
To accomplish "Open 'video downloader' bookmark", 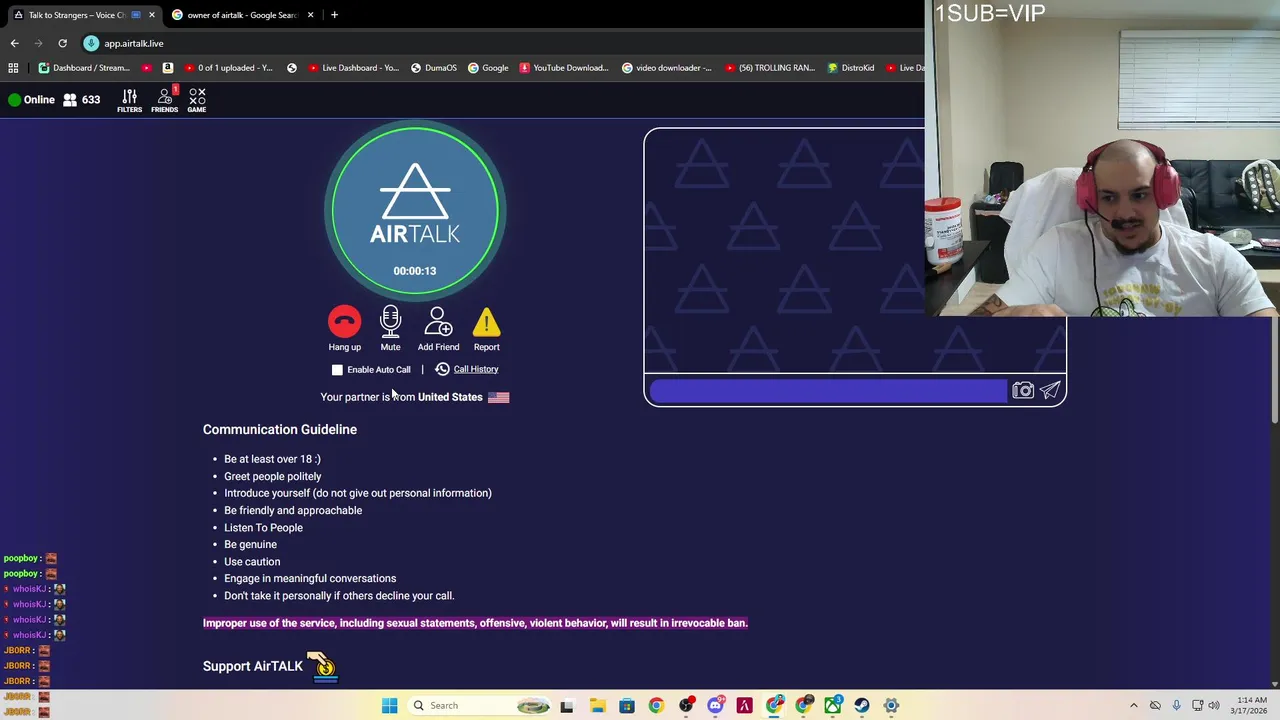I will [666, 68].
